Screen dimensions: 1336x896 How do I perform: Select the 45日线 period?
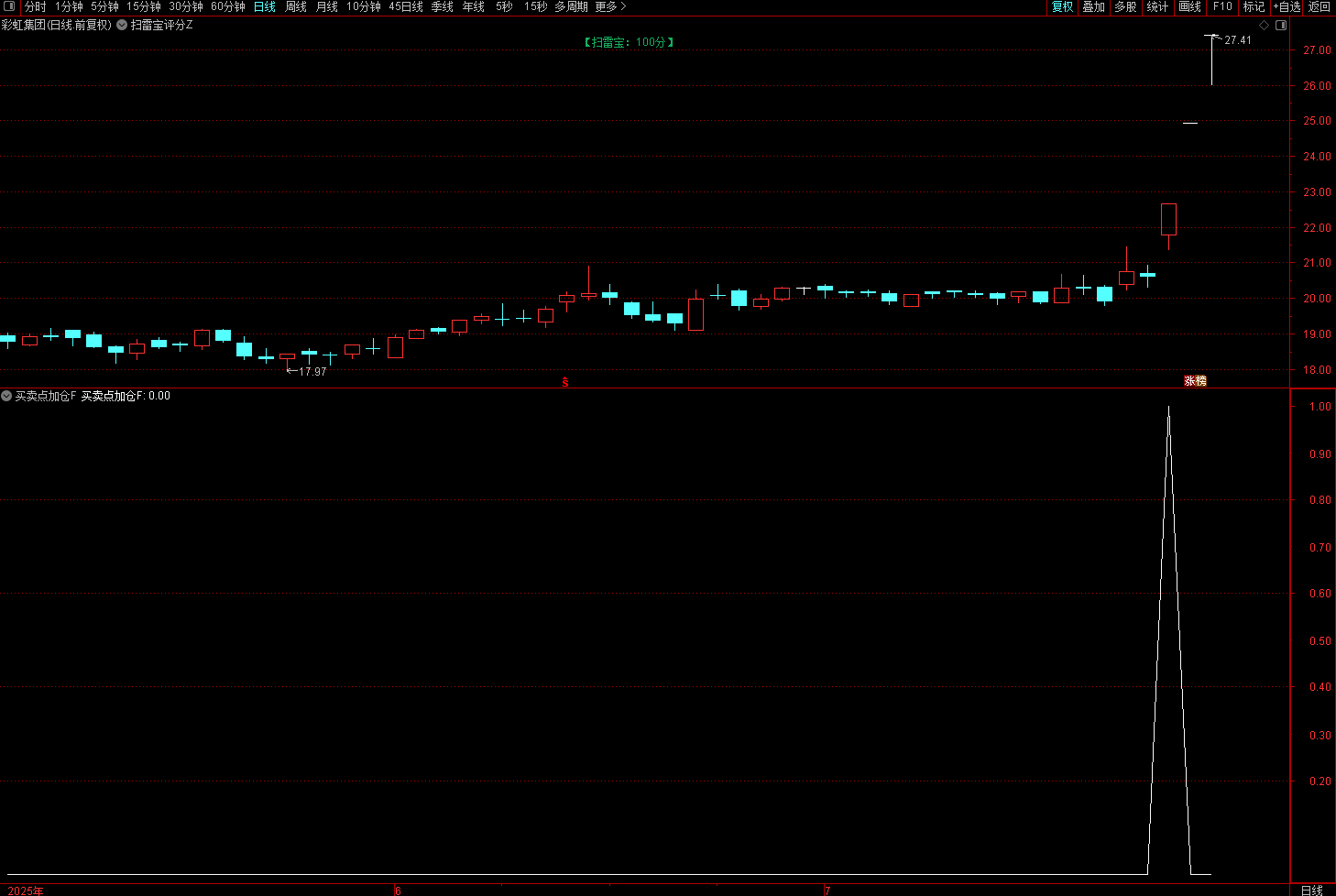[406, 6]
